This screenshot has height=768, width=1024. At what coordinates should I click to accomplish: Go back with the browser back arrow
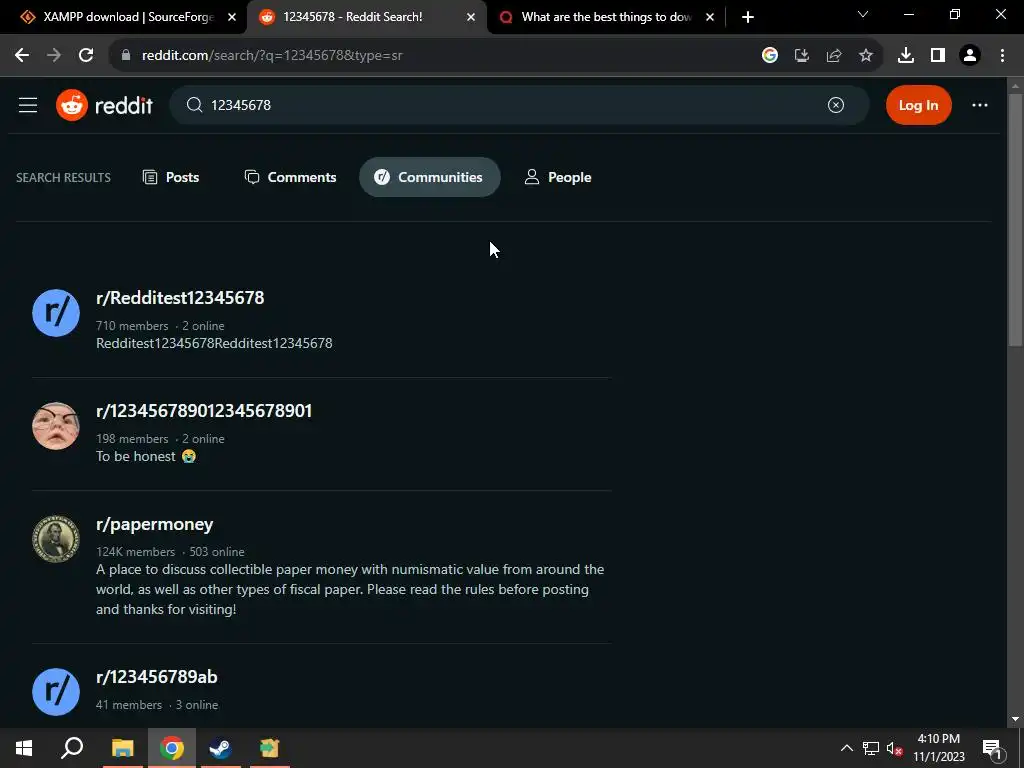click(x=22, y=56)
